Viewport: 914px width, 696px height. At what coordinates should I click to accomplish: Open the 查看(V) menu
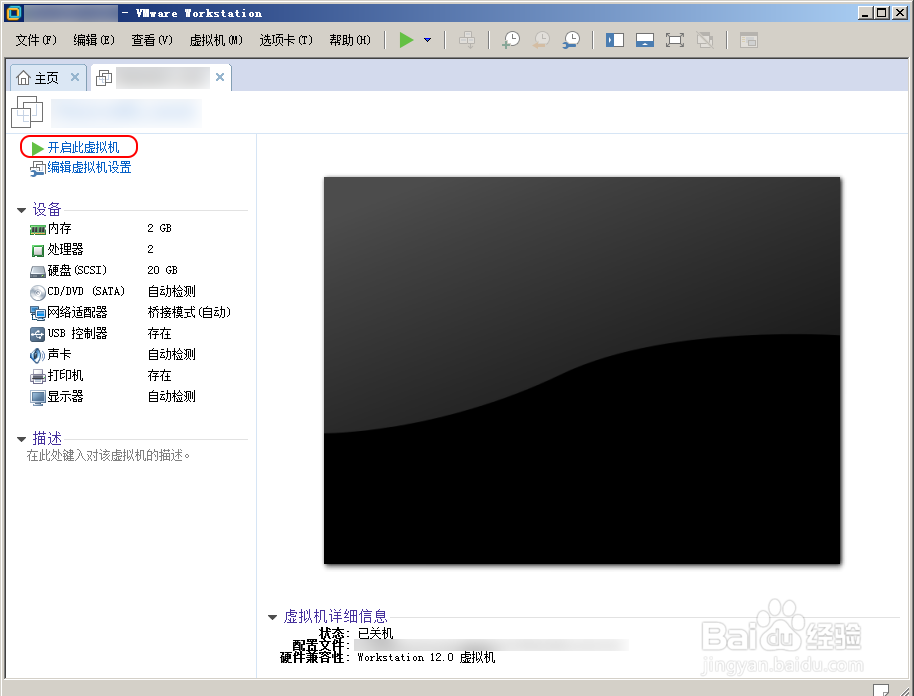152,40
